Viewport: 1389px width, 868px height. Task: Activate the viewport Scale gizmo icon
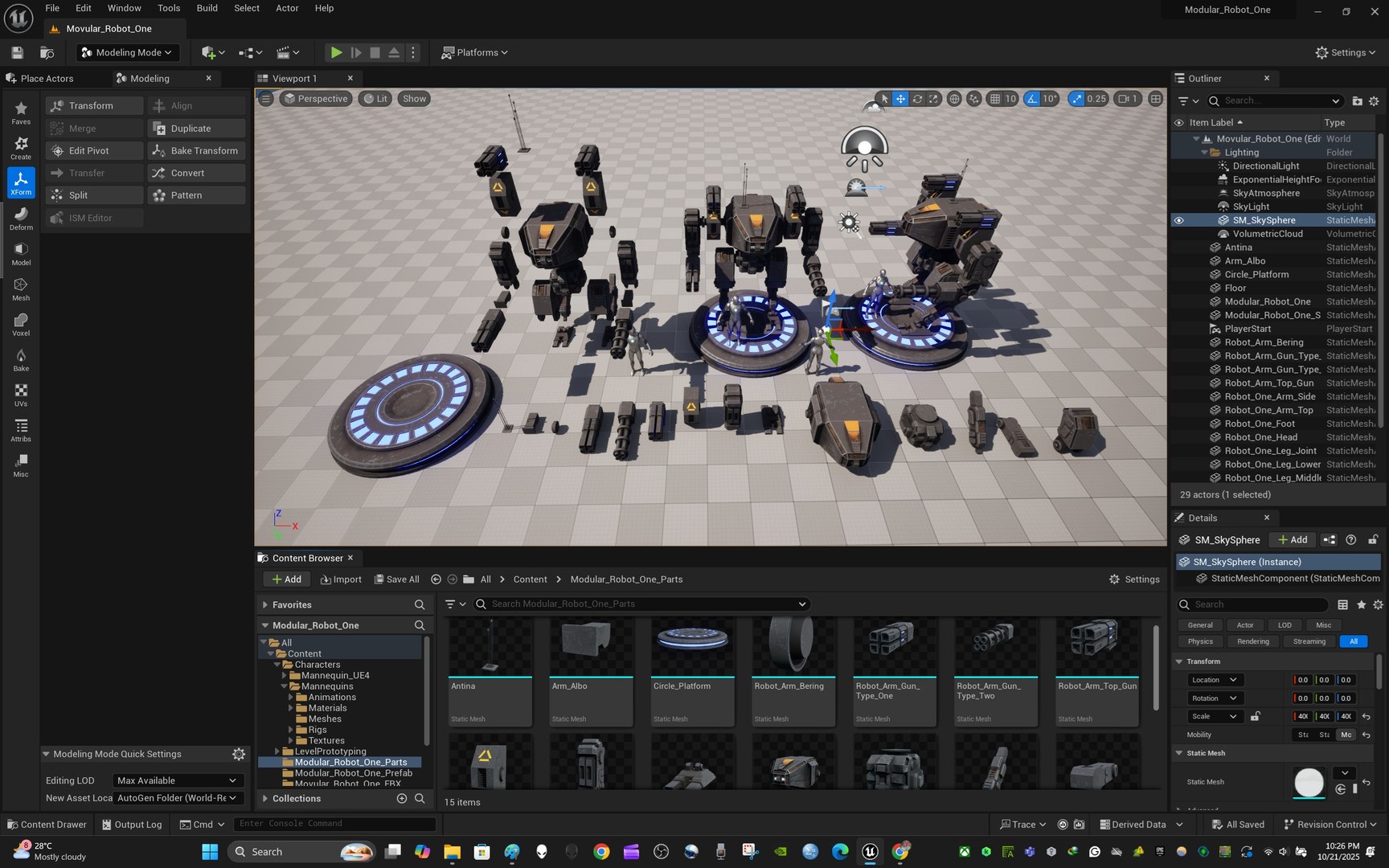coord(933,99)
